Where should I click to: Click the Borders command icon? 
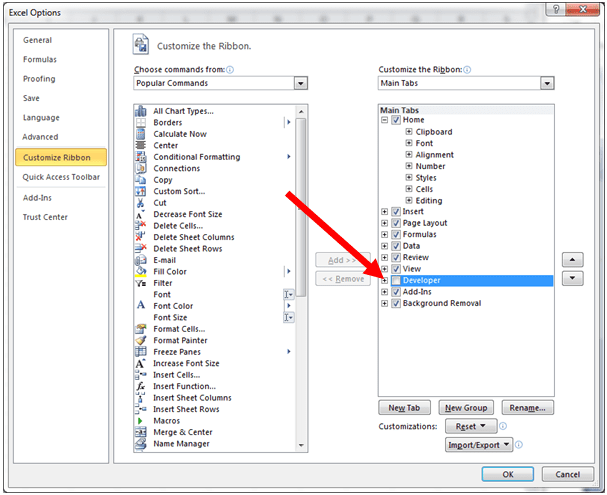click(141, 122)
